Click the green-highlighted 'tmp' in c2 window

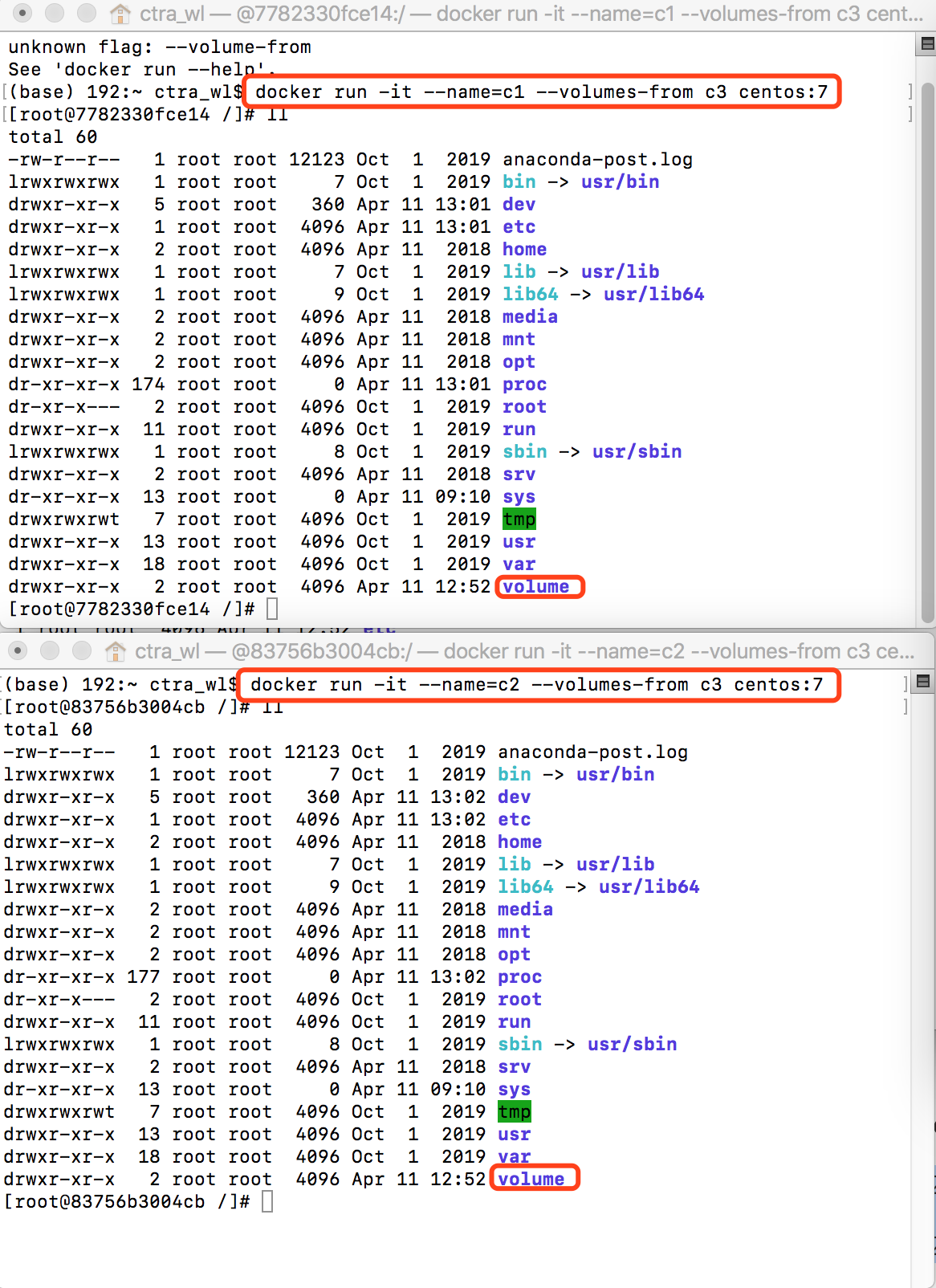(x=515, y=1112)
